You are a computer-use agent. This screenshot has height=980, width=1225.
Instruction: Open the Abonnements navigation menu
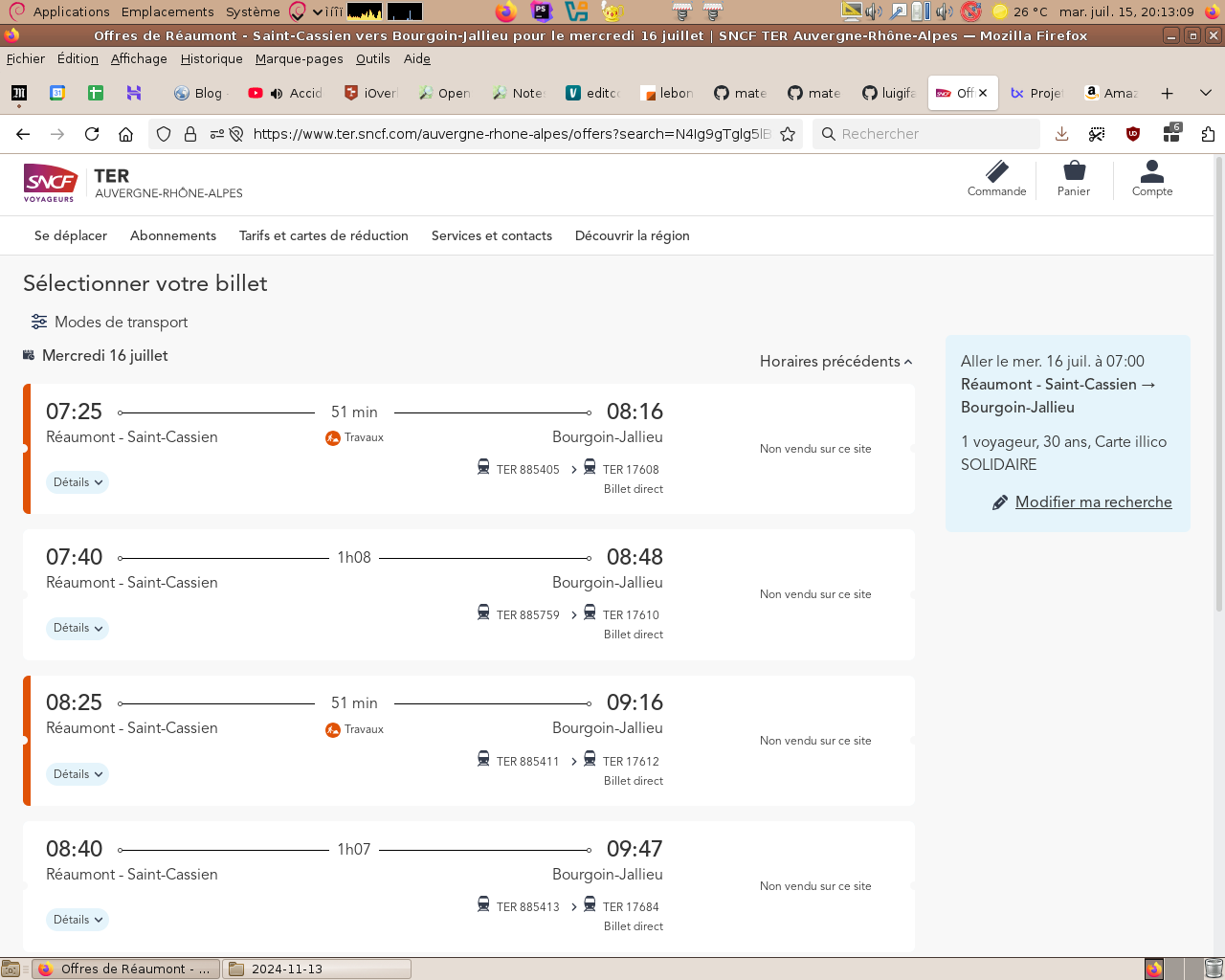tap(173, 235)
